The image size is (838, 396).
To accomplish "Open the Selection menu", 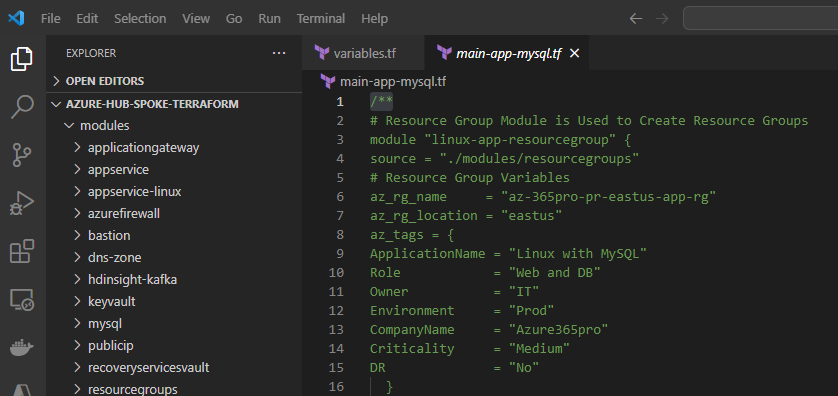I will tap(140, 19).
